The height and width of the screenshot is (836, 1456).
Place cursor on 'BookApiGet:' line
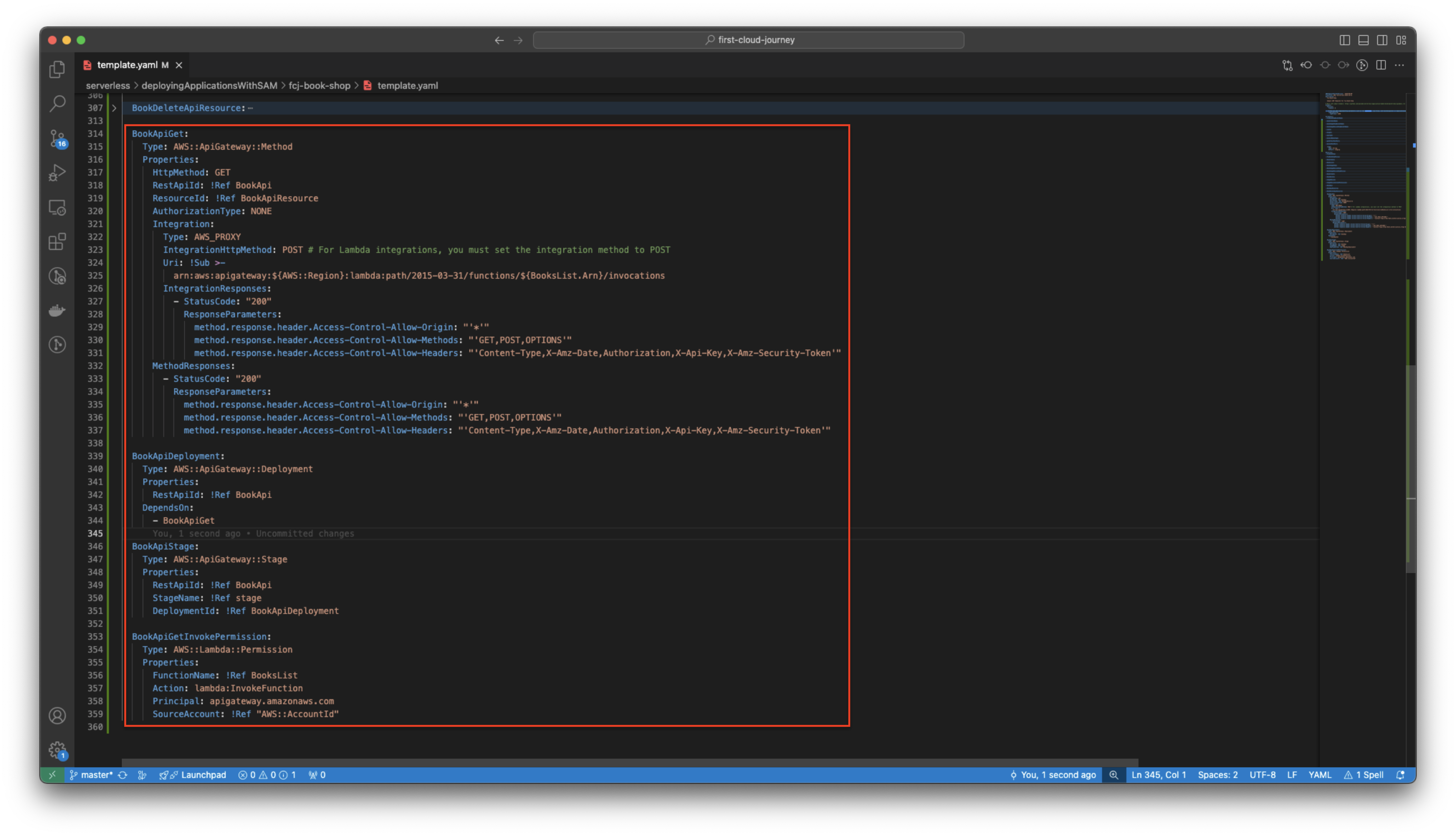pos(160,134)
